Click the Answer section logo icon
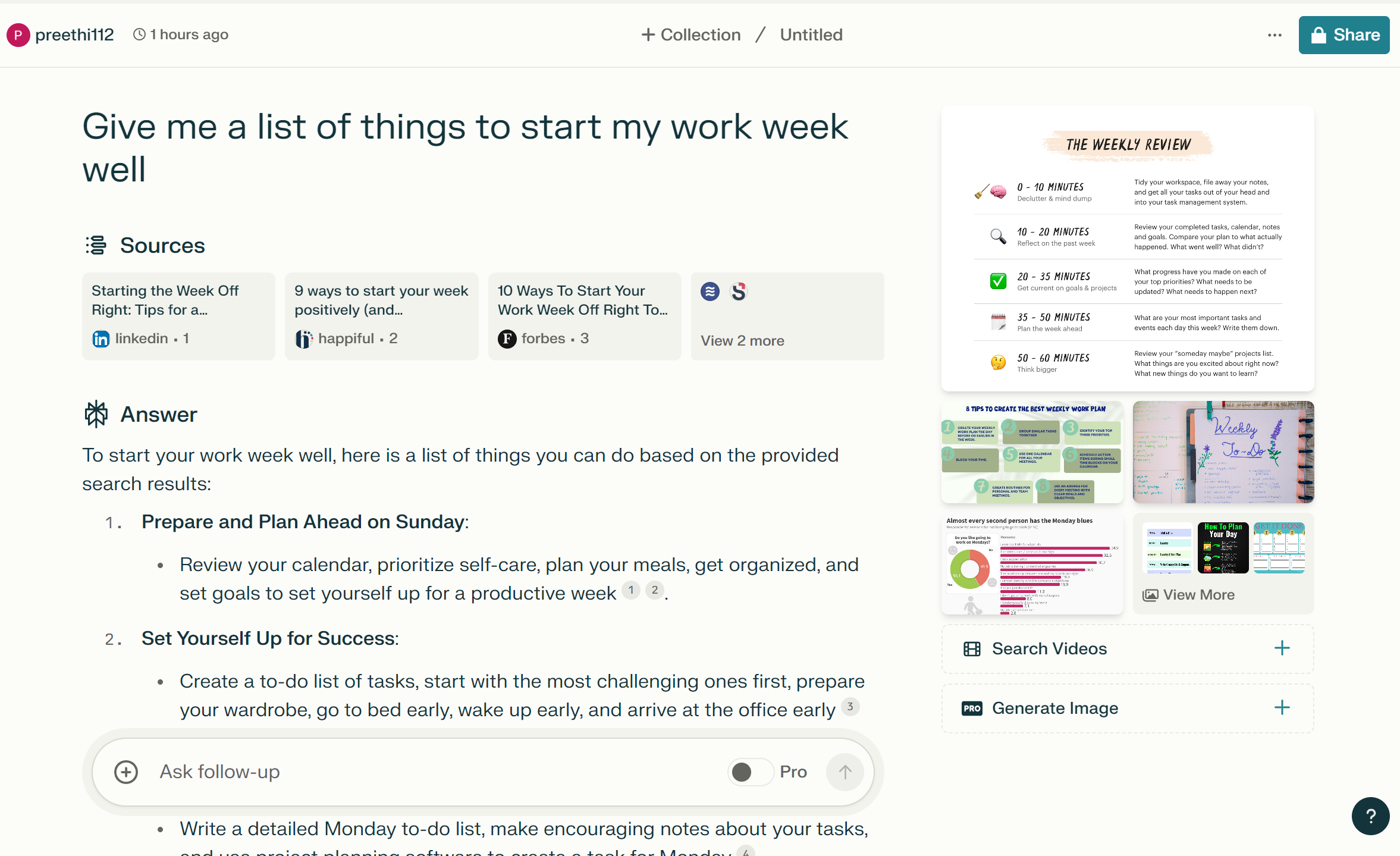The image size is (1400, 856). 96,414
